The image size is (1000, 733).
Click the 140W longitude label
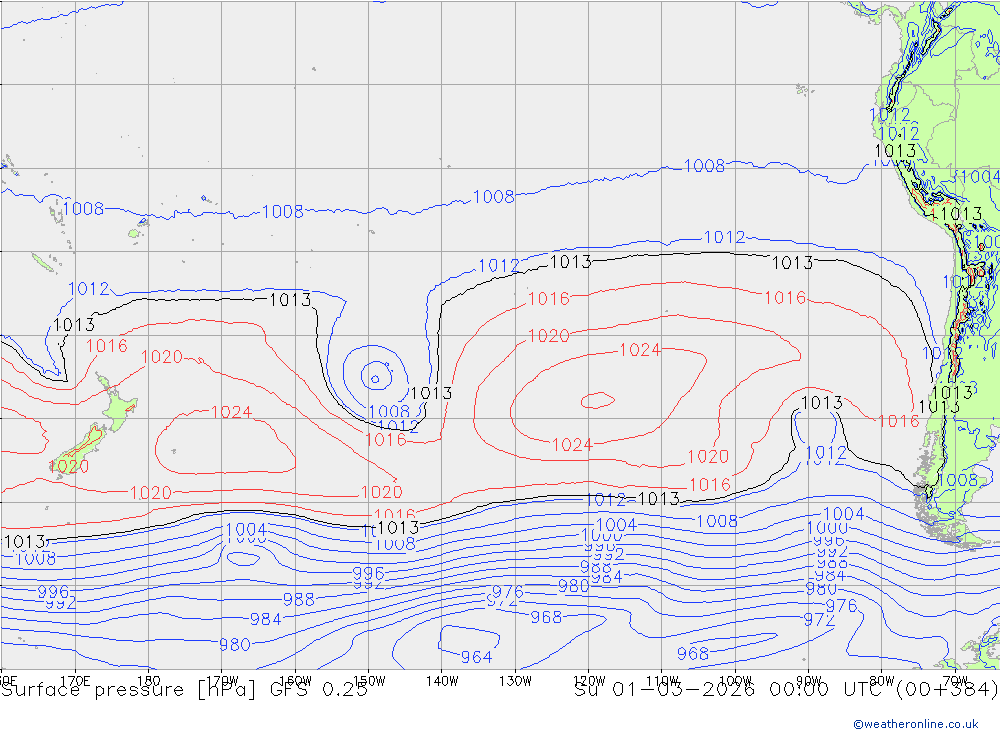pyautogui.click(x=442, y=681)
